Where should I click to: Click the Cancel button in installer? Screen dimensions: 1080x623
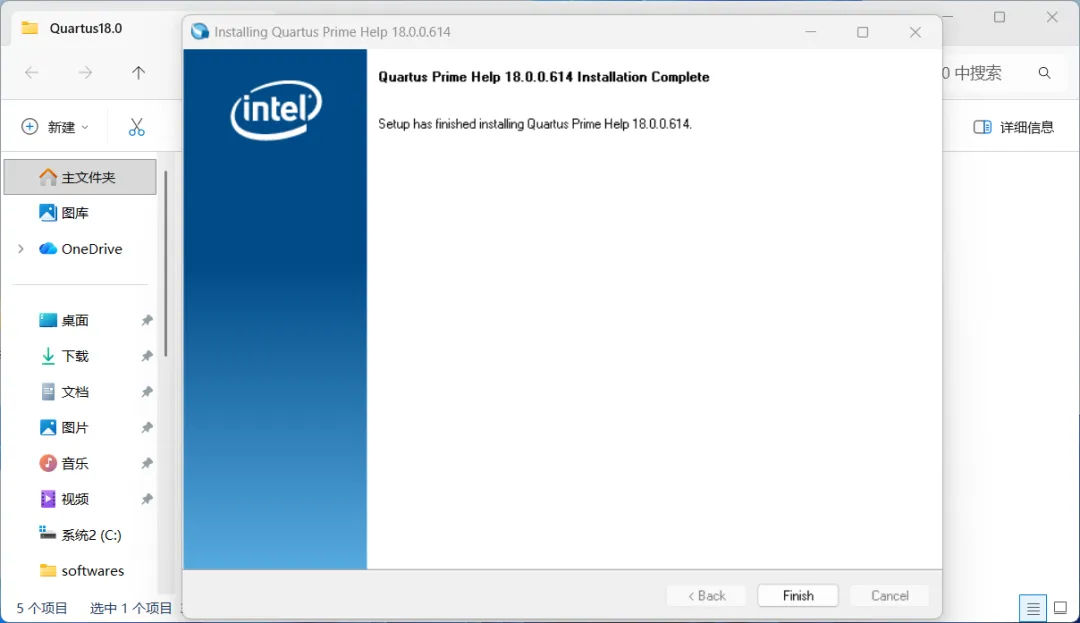point(889,595)
